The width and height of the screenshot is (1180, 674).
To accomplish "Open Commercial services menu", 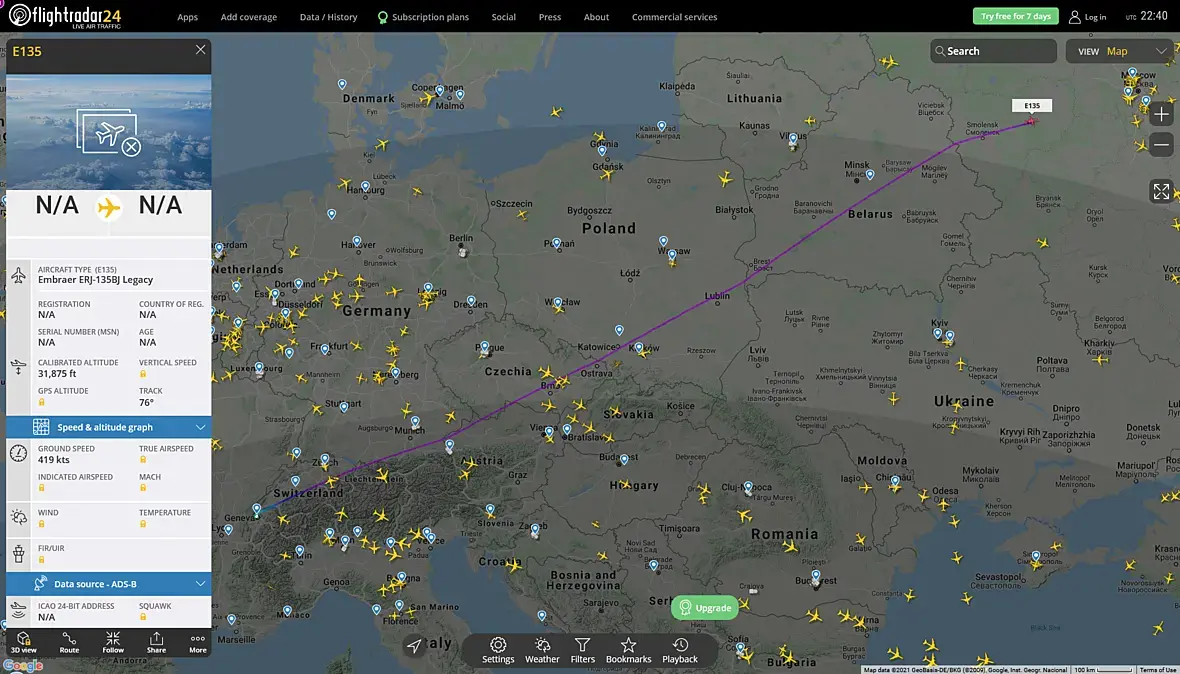I will click(x=674, y=17).
